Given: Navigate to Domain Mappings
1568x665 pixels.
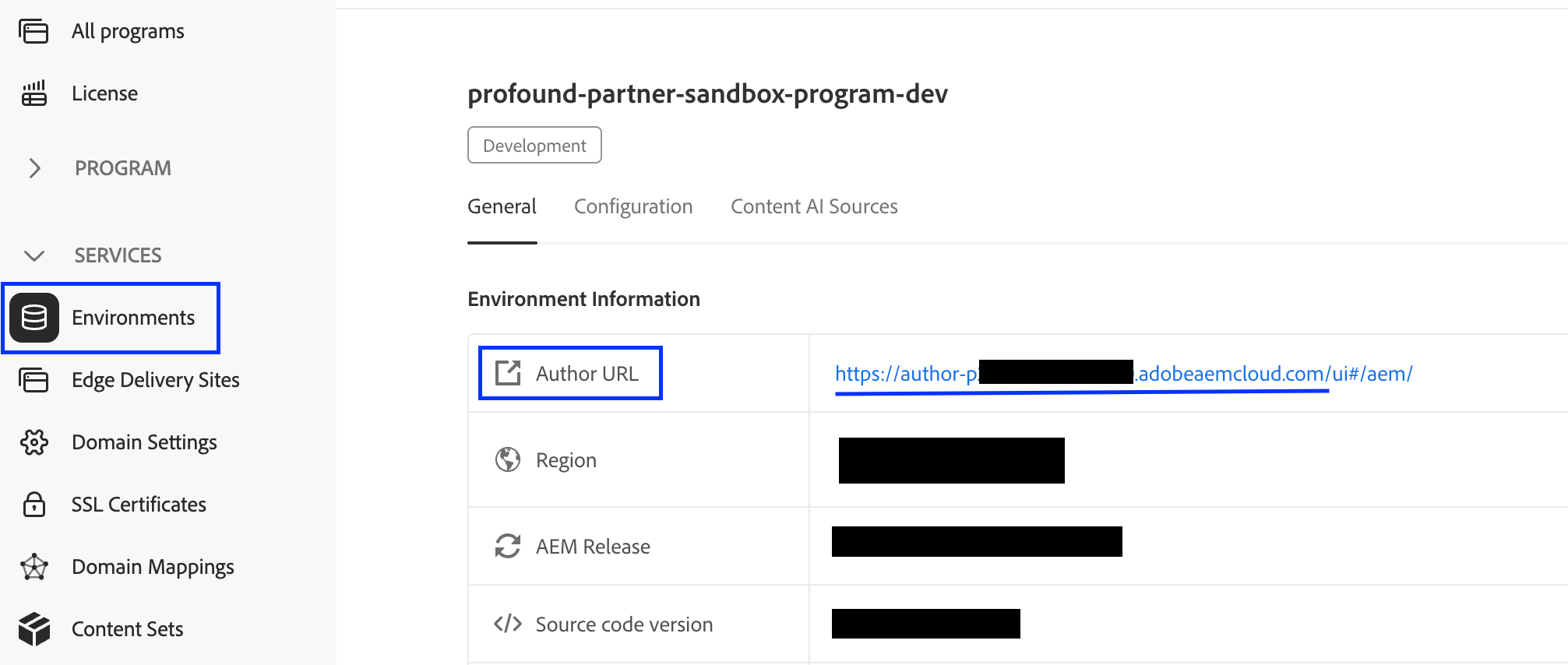Looking at the screenshot, I should 153,567.
